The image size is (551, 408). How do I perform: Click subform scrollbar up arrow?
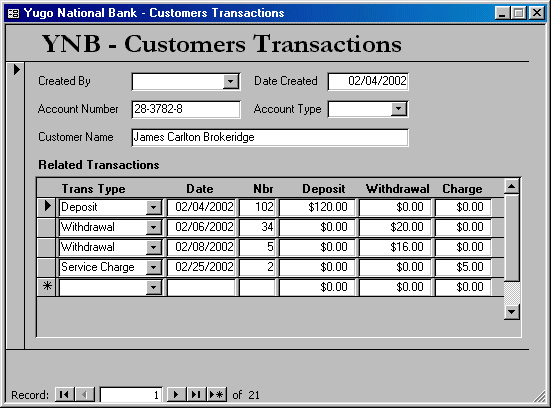click(512, 186)
